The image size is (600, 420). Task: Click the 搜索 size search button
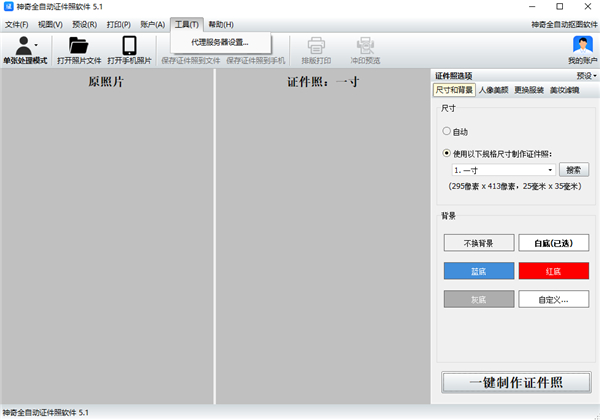pos(575,170)
